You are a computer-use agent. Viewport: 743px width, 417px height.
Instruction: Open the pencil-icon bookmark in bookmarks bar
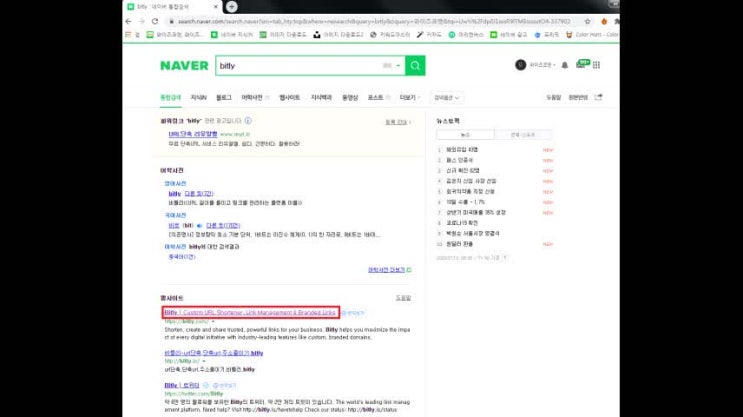click(429, 35)
